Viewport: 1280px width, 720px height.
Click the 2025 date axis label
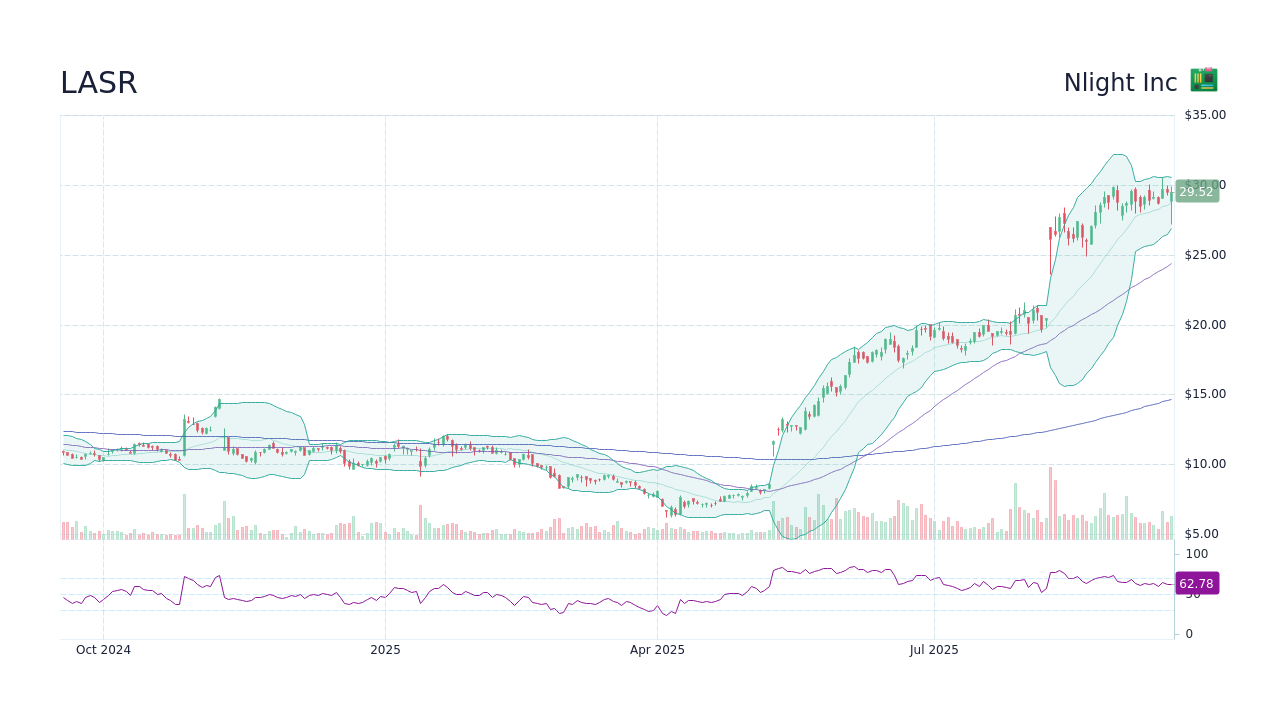click(385, 649)
